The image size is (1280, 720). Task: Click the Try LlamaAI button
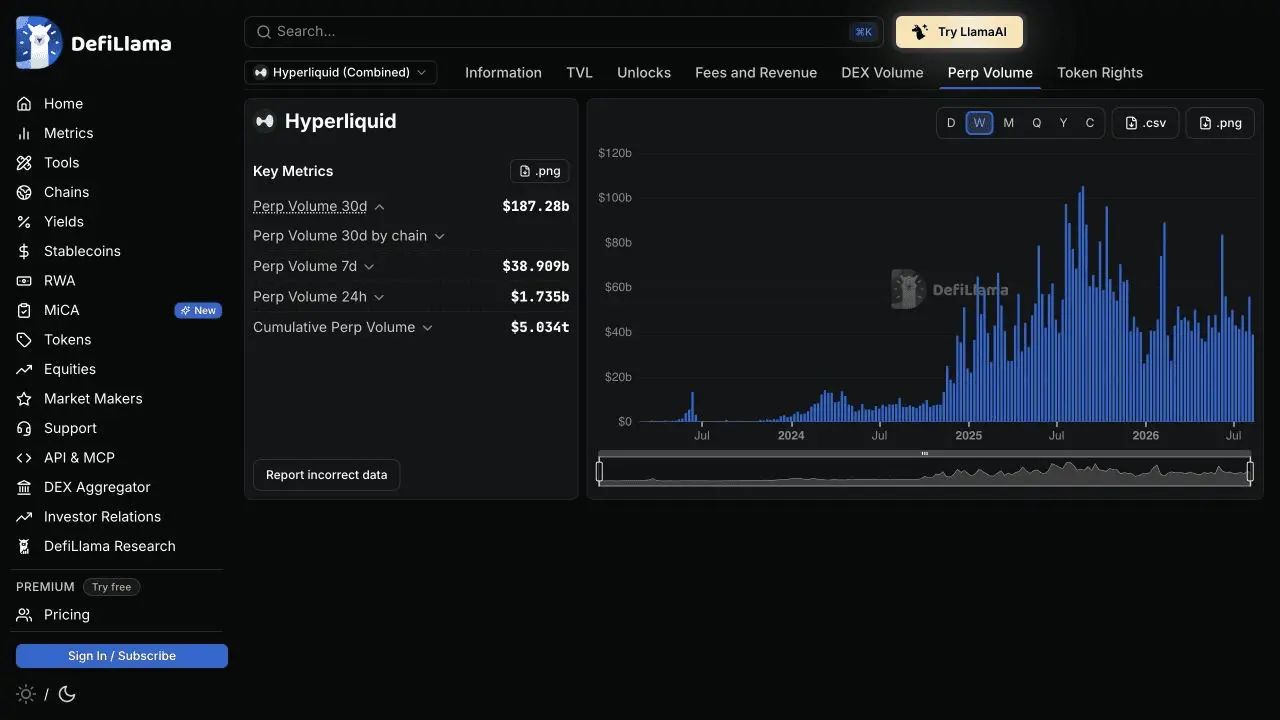click(x=959, y=32)
